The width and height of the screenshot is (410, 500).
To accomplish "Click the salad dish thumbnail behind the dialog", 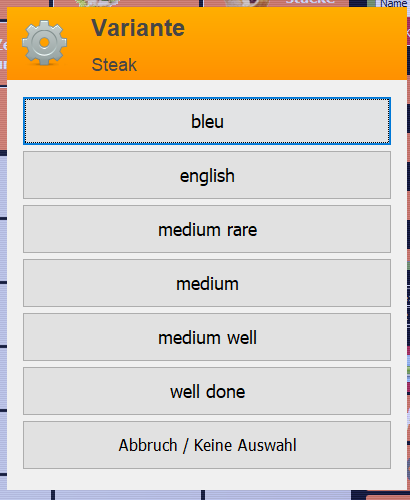I will (97, 3).
